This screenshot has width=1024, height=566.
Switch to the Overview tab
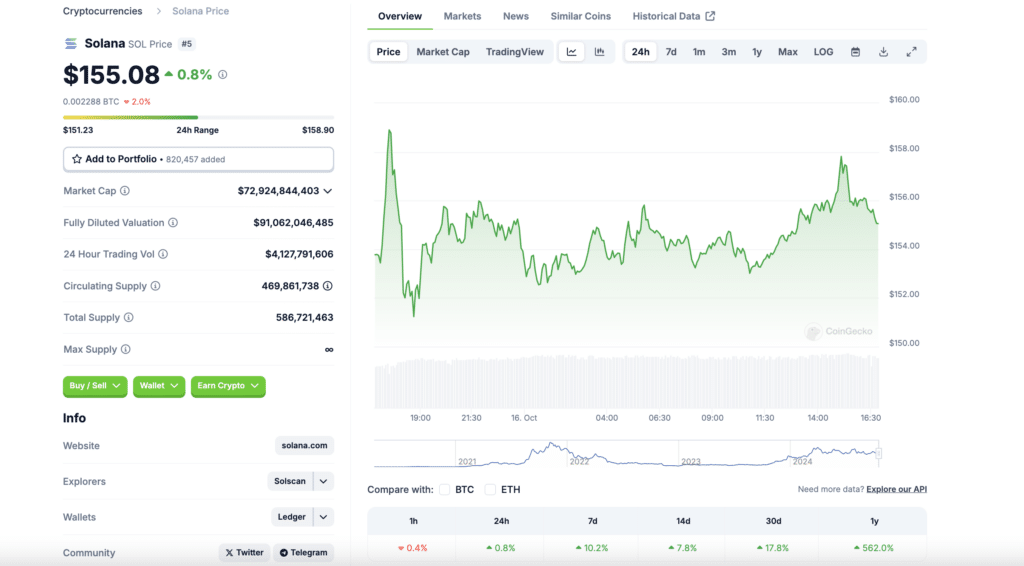click(x=400, y=16)
